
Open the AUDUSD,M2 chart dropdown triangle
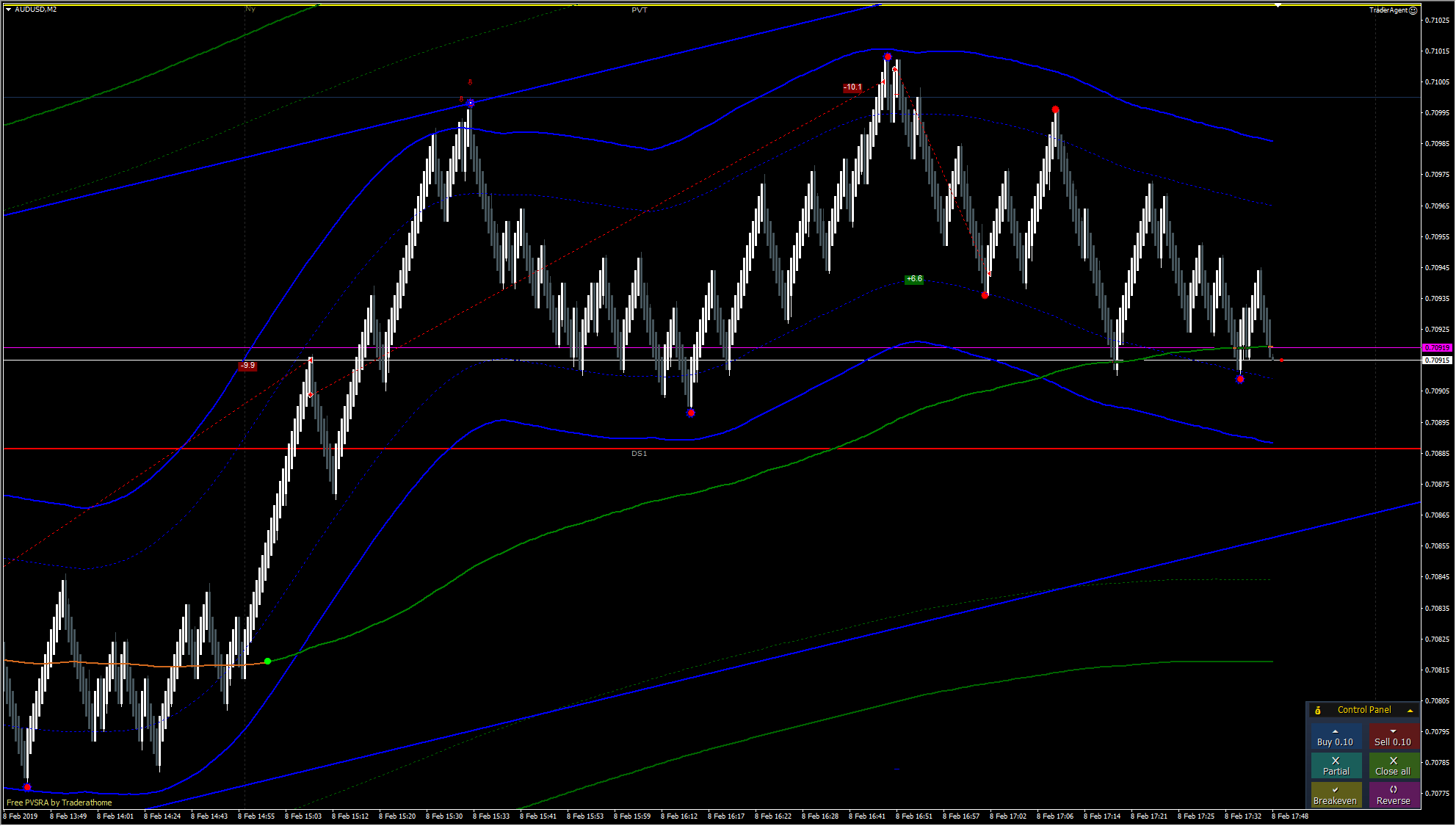click(x=8, y=10)
